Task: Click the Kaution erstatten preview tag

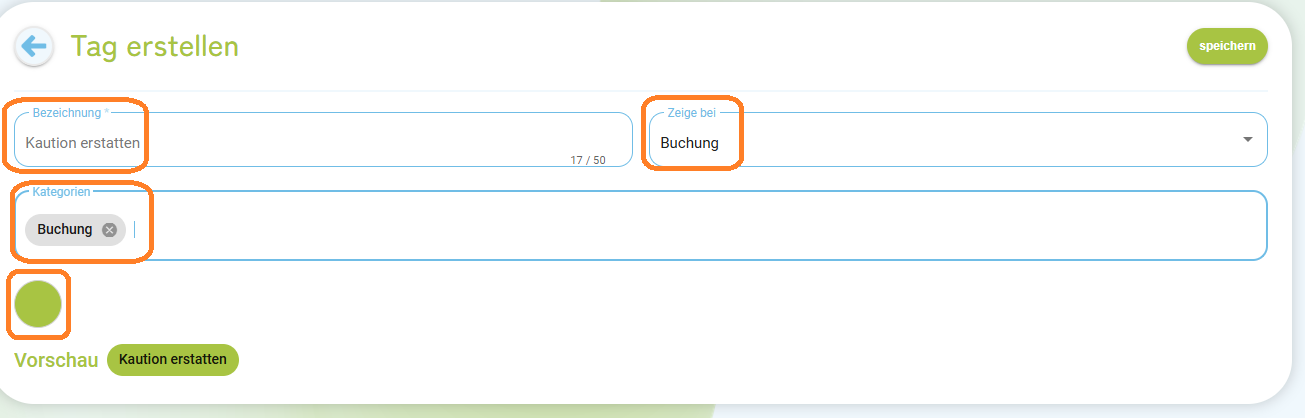Action: tap(173, 360)
